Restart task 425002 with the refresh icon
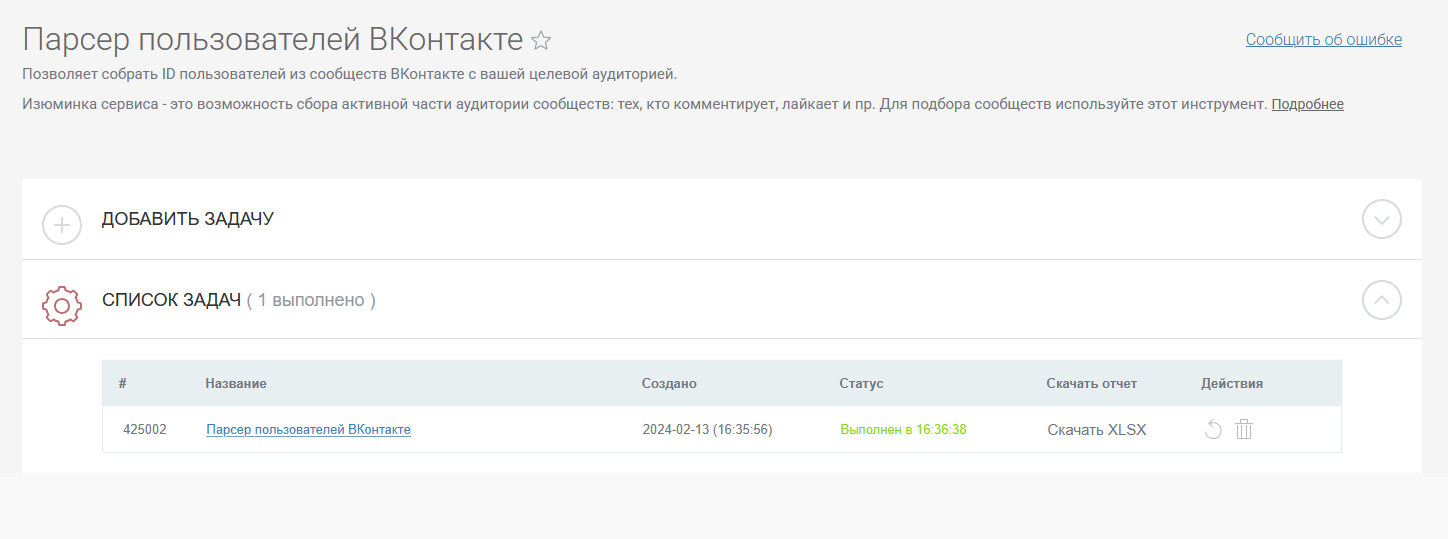The image size is (1448, 539). [x=1213, y=430]
